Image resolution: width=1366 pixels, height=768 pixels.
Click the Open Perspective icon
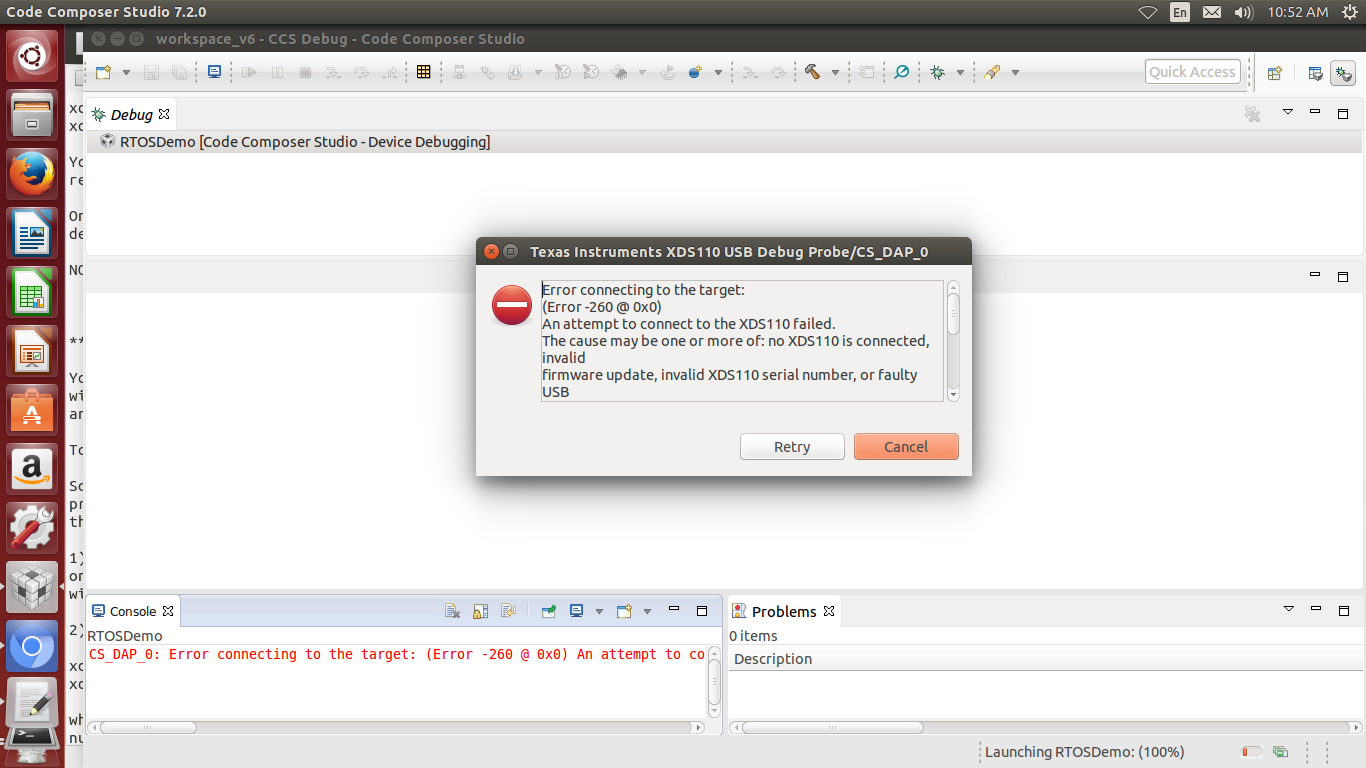pos(1275,73)
